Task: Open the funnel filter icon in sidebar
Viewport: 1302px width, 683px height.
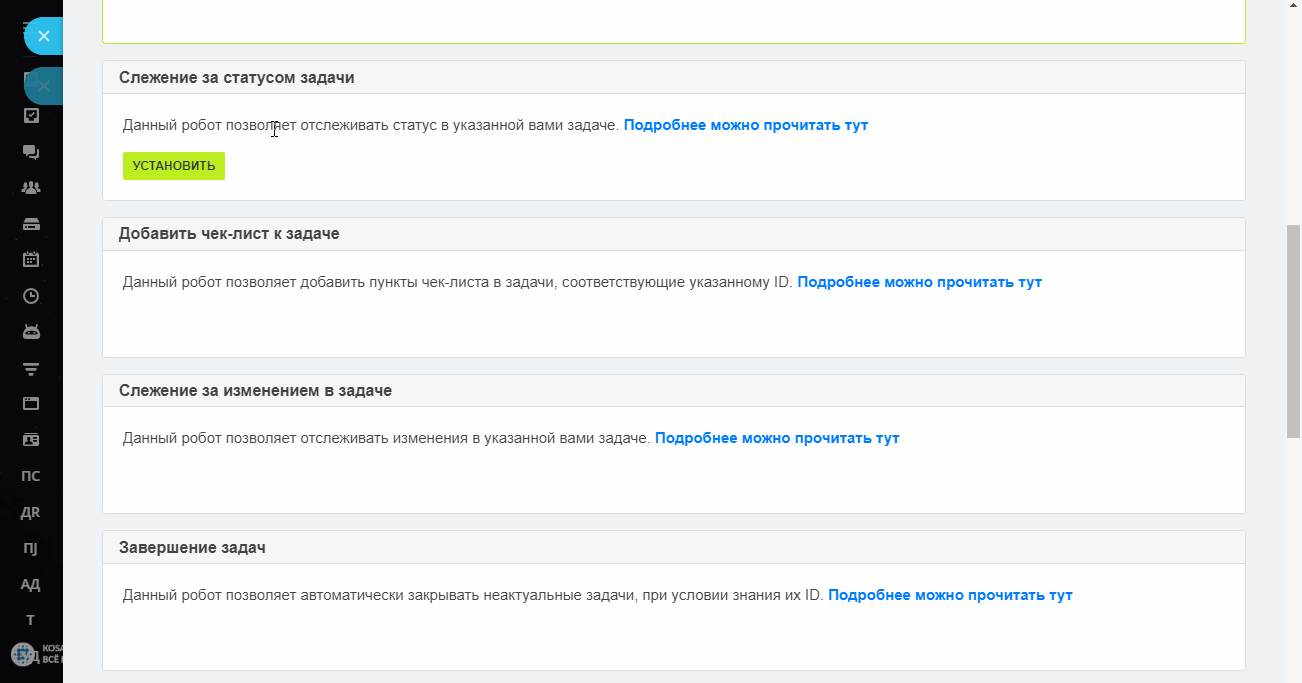Action: (x=31, y=368)
